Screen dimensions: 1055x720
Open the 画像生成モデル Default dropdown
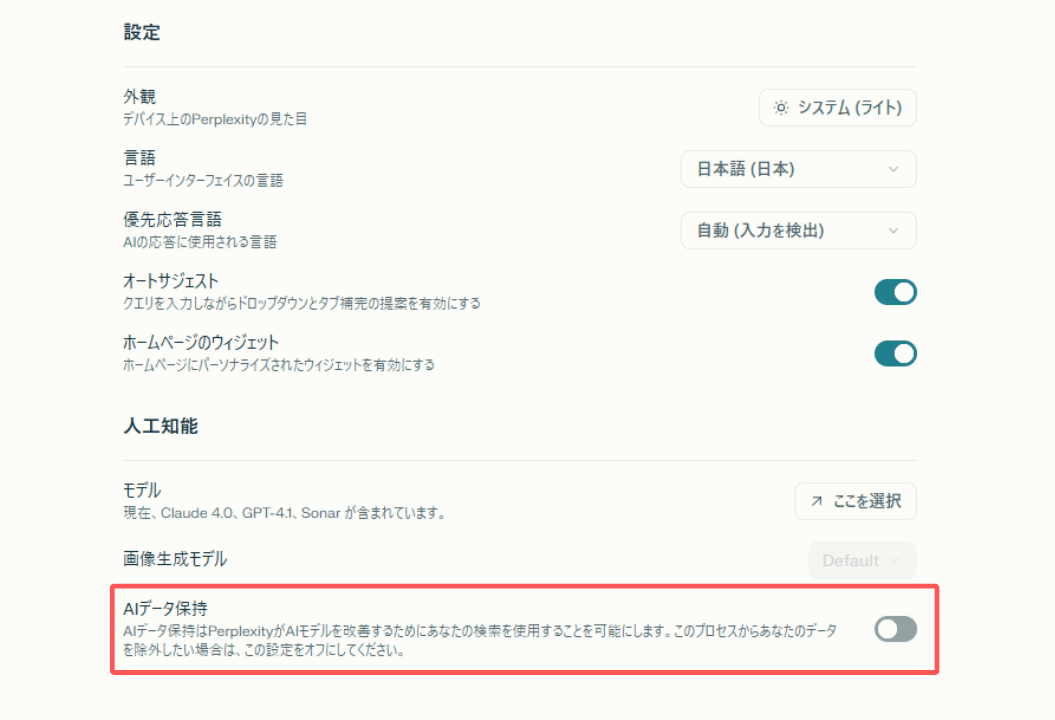[x=862, y=561]
